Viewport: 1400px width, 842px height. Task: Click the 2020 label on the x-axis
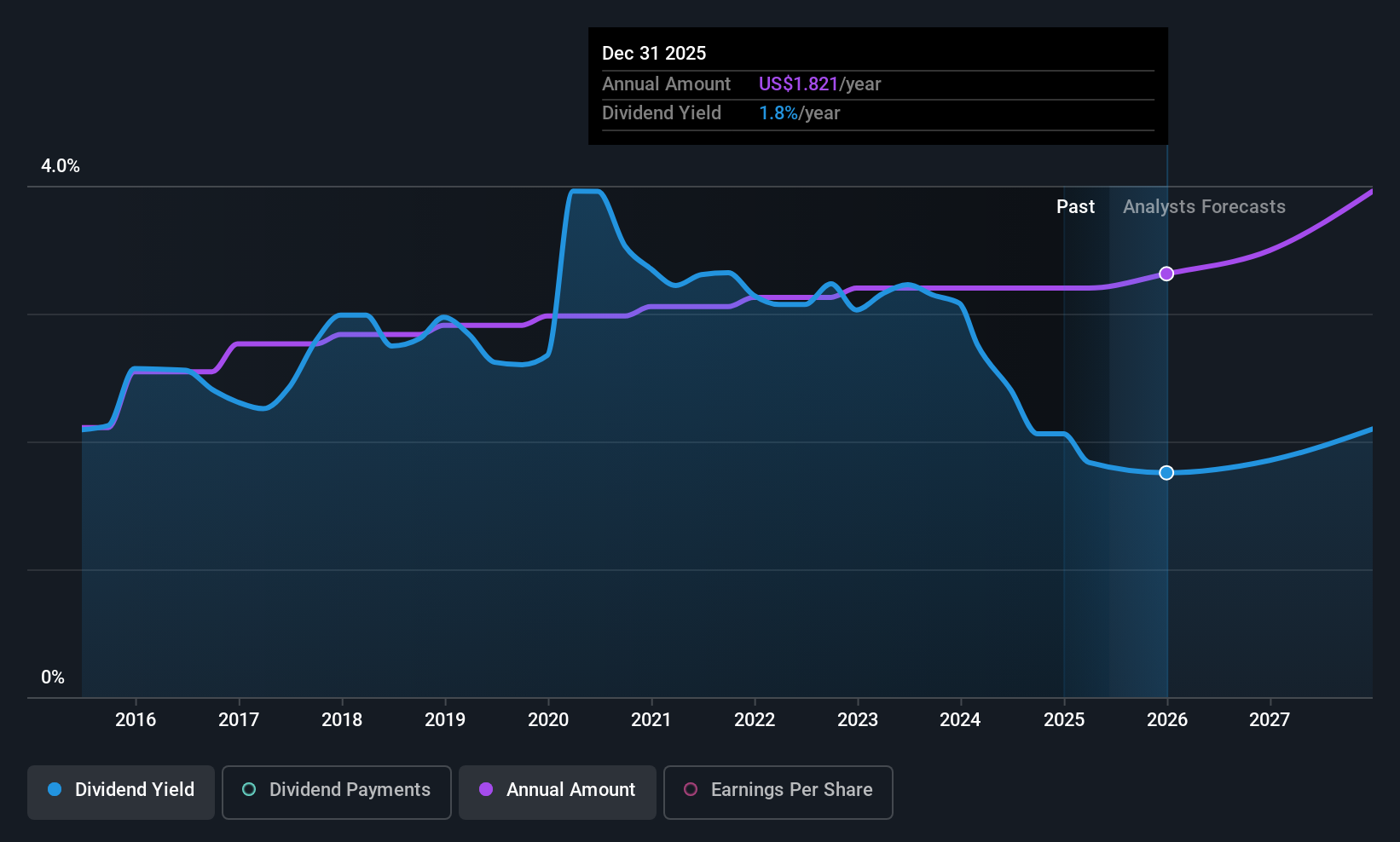(x=548, y=720)
